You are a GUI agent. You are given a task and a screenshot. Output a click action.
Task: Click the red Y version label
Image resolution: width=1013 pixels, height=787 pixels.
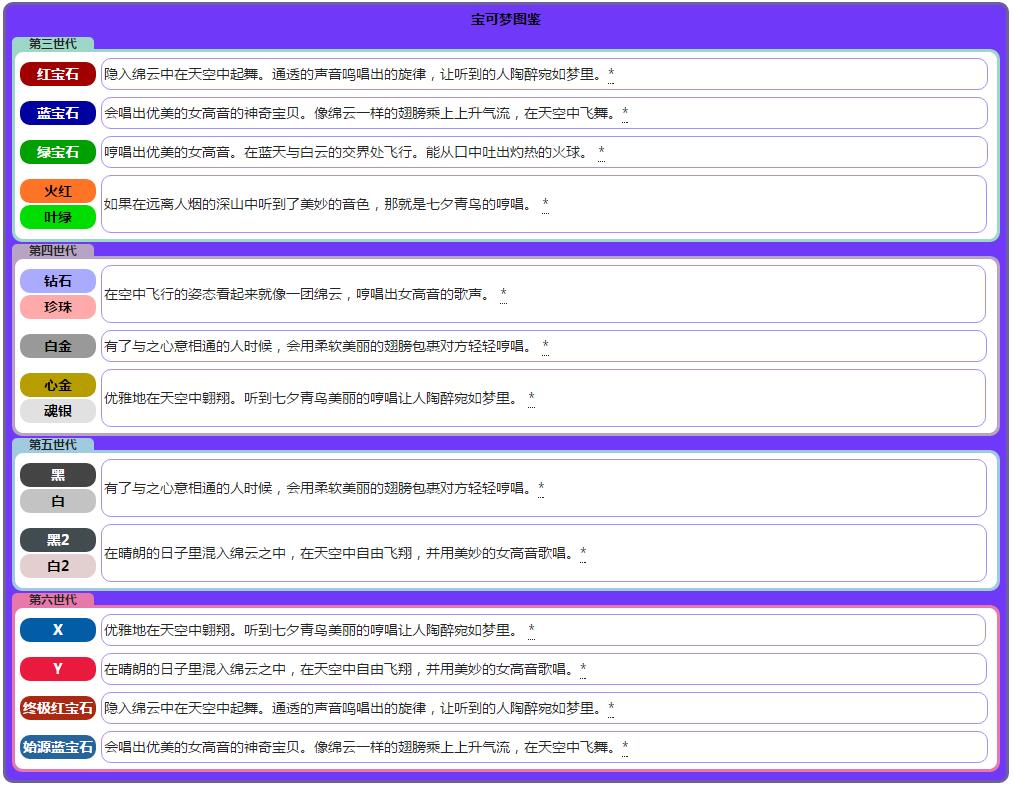click(x=57, y=669)
